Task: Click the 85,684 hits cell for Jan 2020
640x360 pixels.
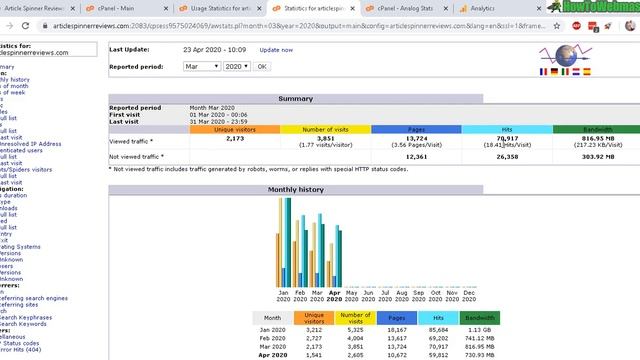Action: pyautogui.click(x=438, y=330)
